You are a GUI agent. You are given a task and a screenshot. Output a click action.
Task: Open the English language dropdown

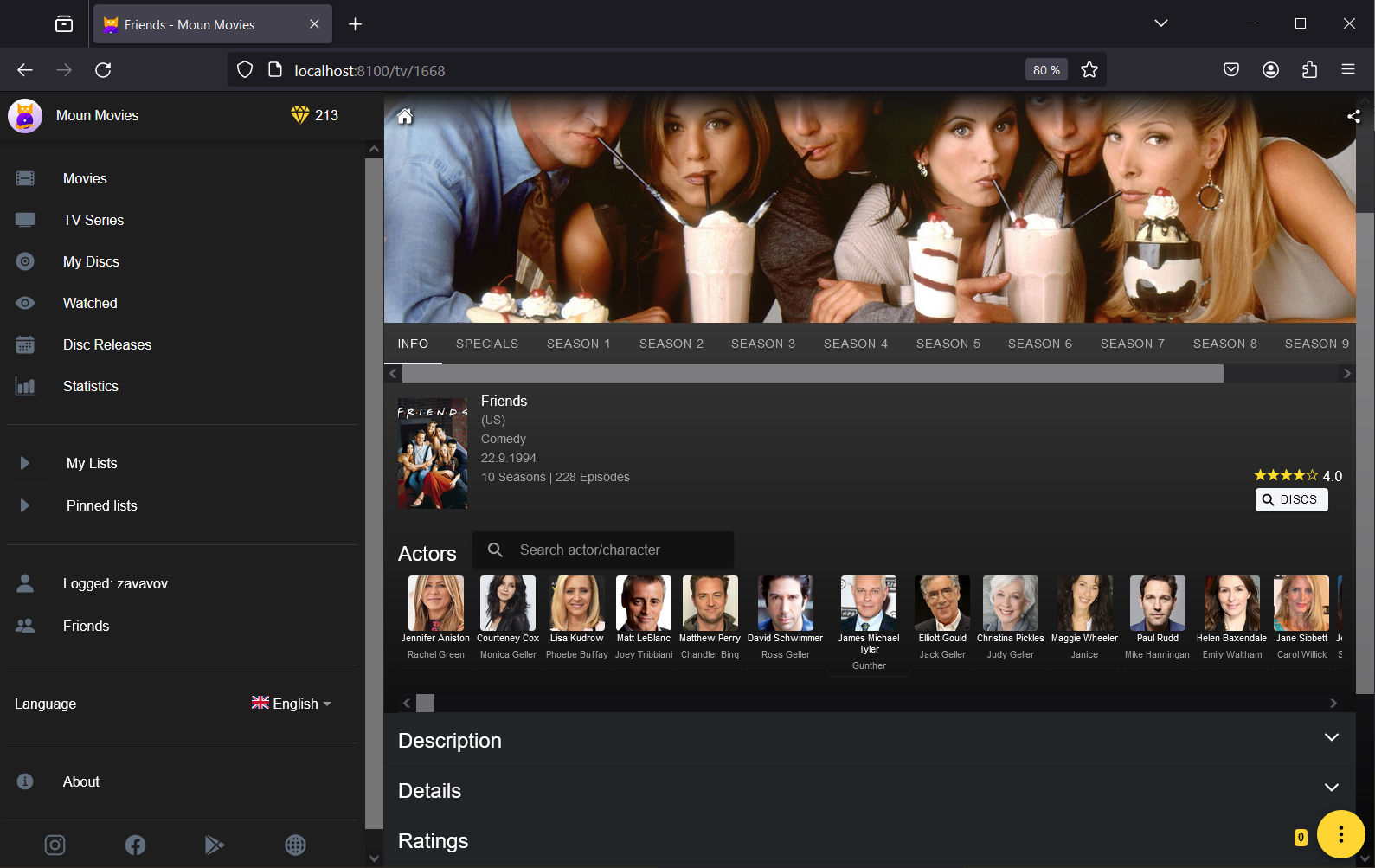click(291, 704)
